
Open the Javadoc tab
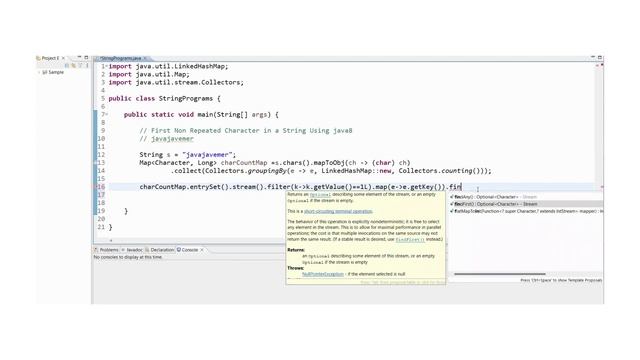pos(132,250)
